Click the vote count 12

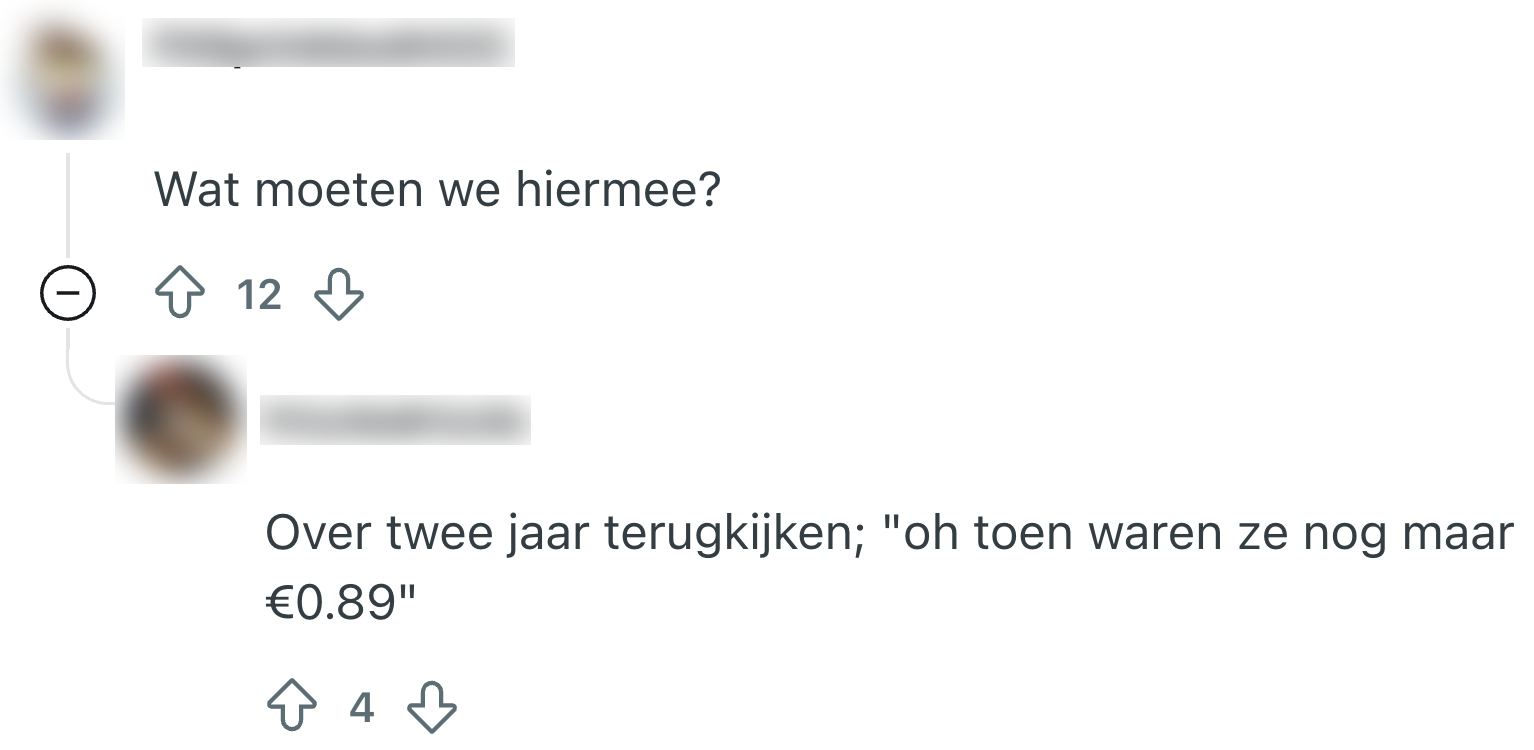click(259, 296)
